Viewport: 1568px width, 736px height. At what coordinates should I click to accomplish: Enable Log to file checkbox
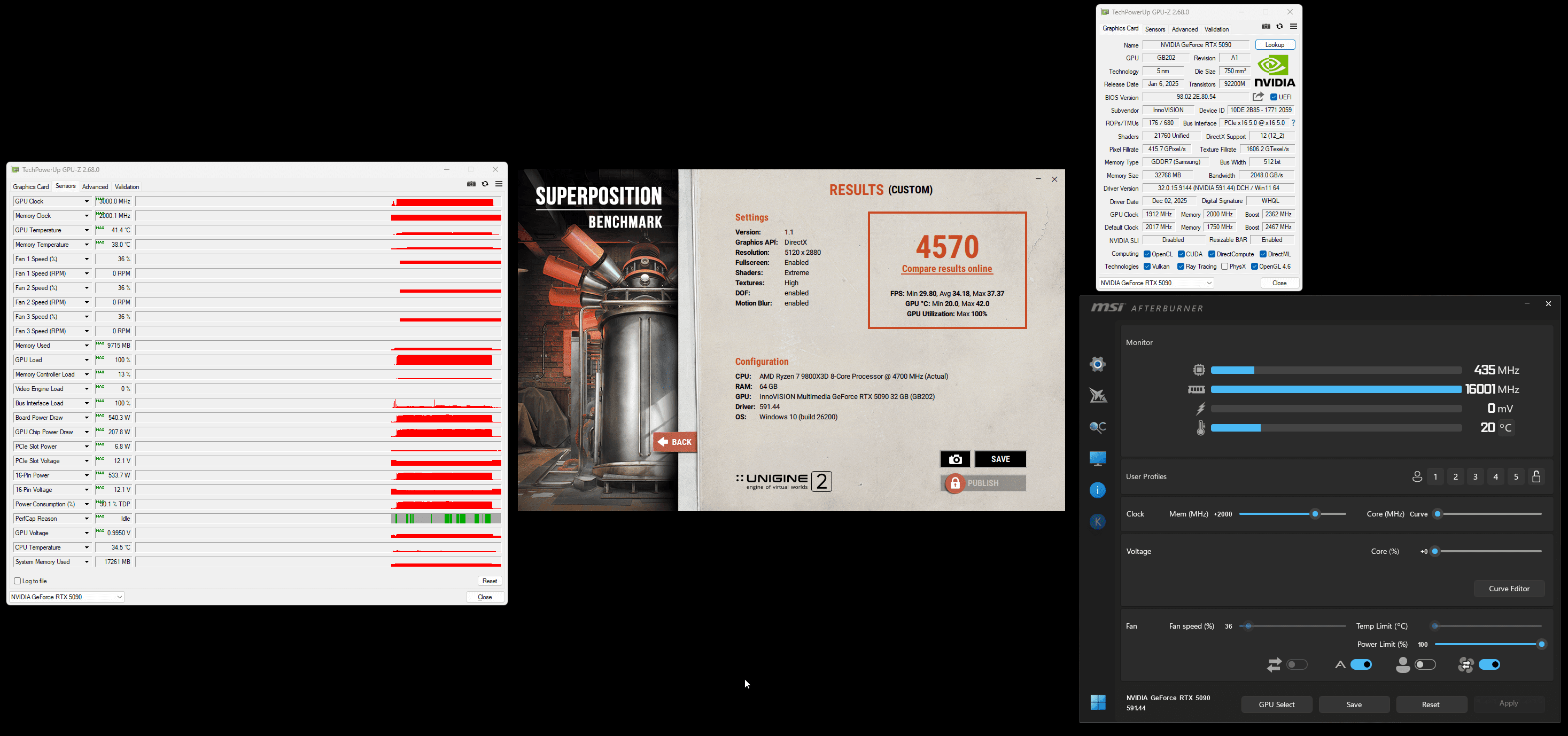click(x=18, y=581)
